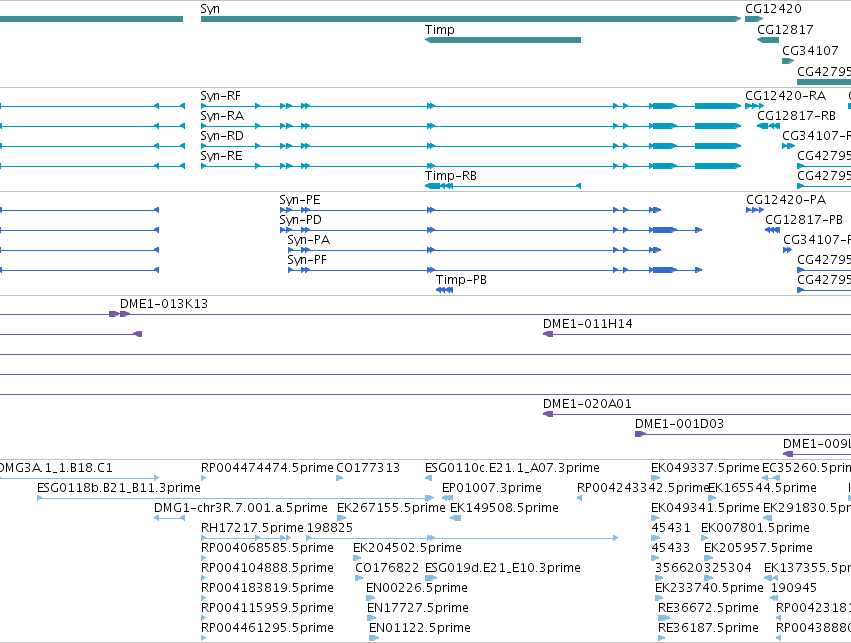Image resolution: width=851 pixels, height=643 pixels.
Task: Click EST RP004115959.5prime
Action: tap(267, 609)
